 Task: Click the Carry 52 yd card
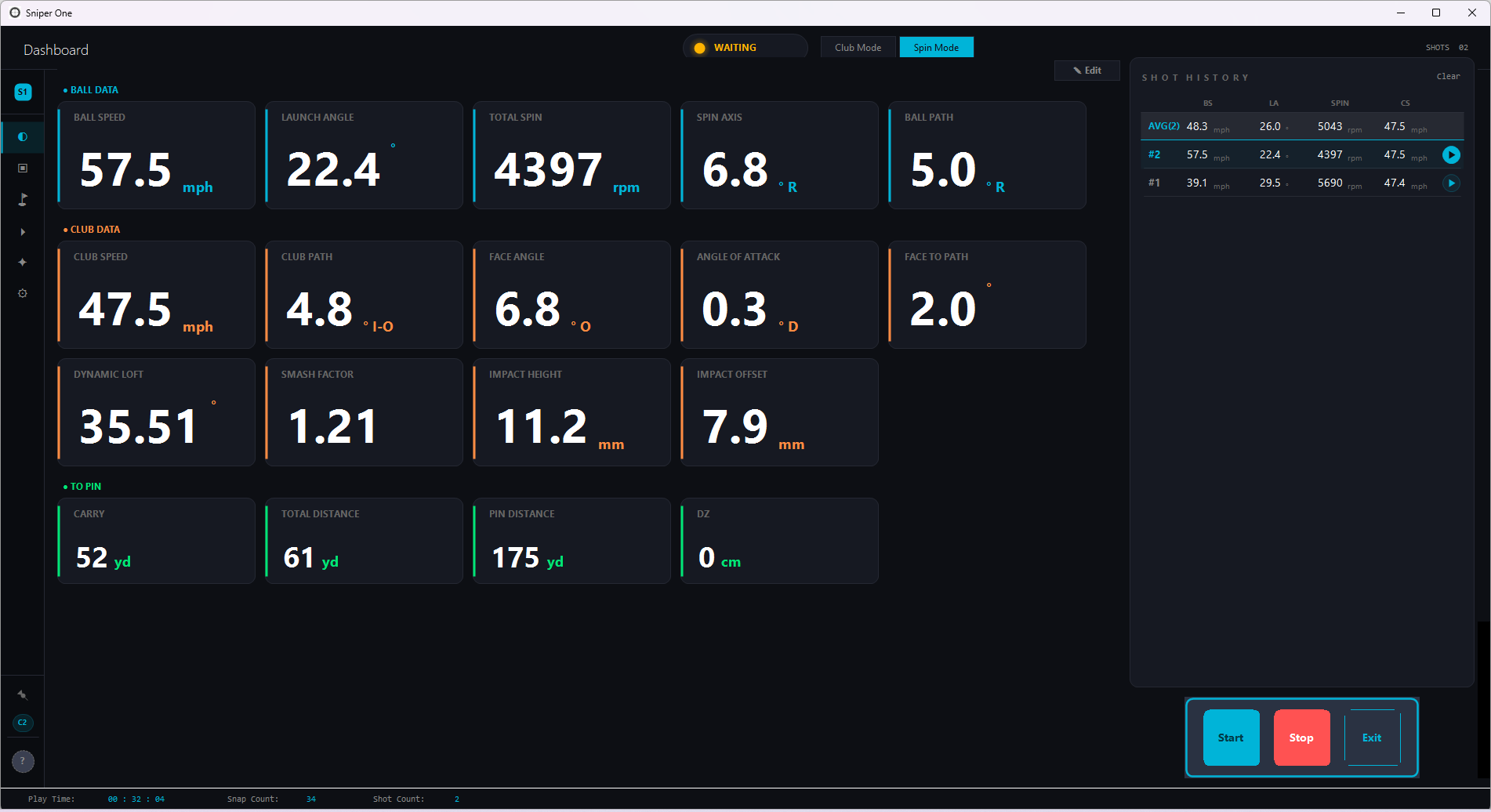pyautogui.click(x=157, y=541)
